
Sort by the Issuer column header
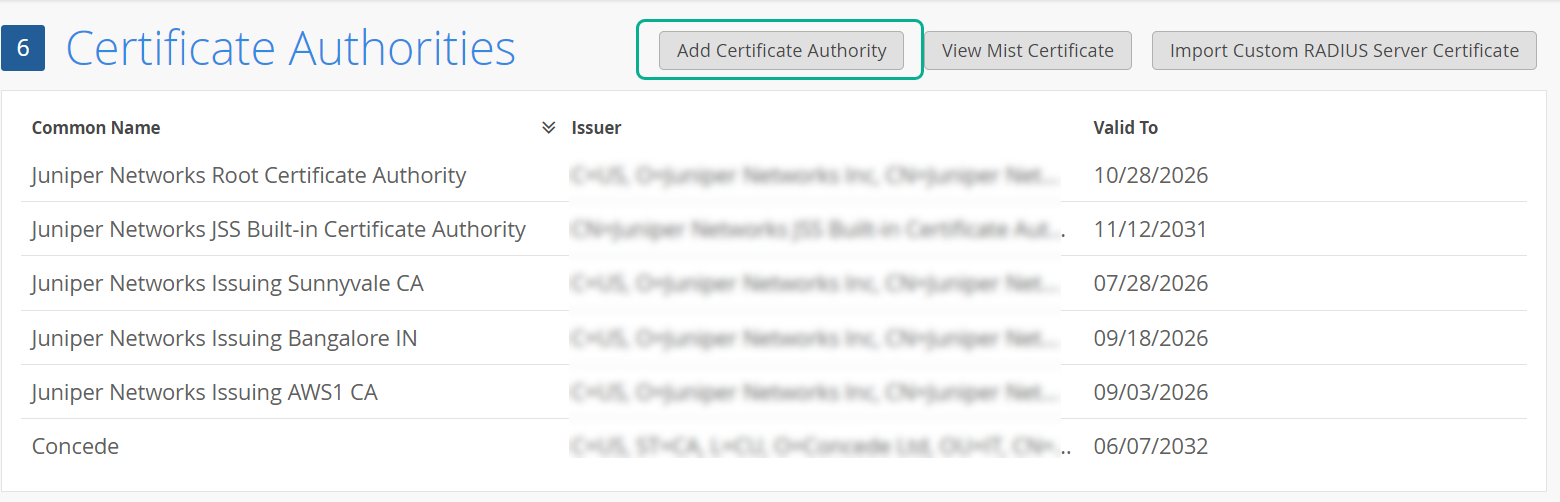(596, 128)
